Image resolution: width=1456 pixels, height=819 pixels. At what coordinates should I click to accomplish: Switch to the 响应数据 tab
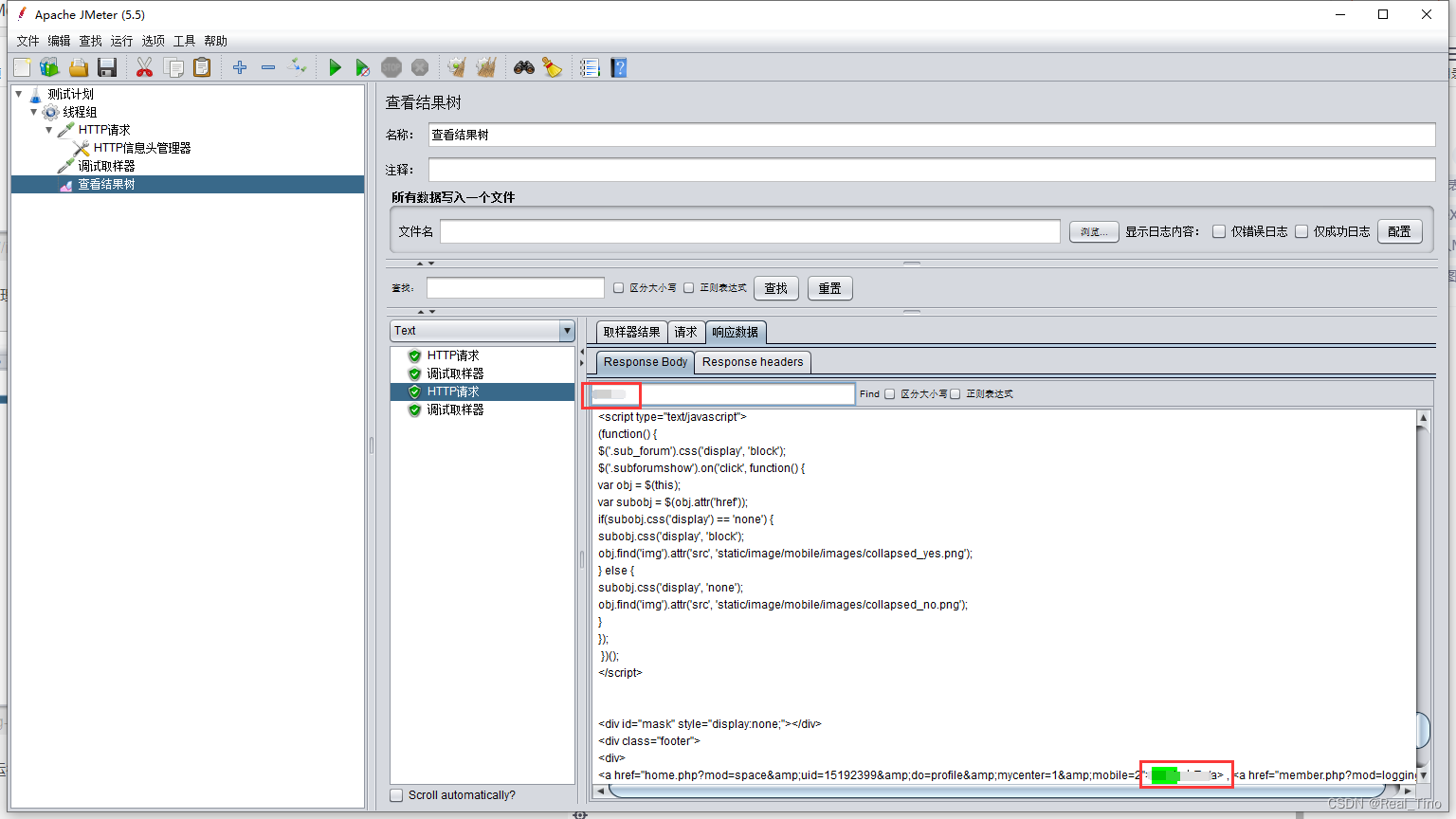coord(736,332)
